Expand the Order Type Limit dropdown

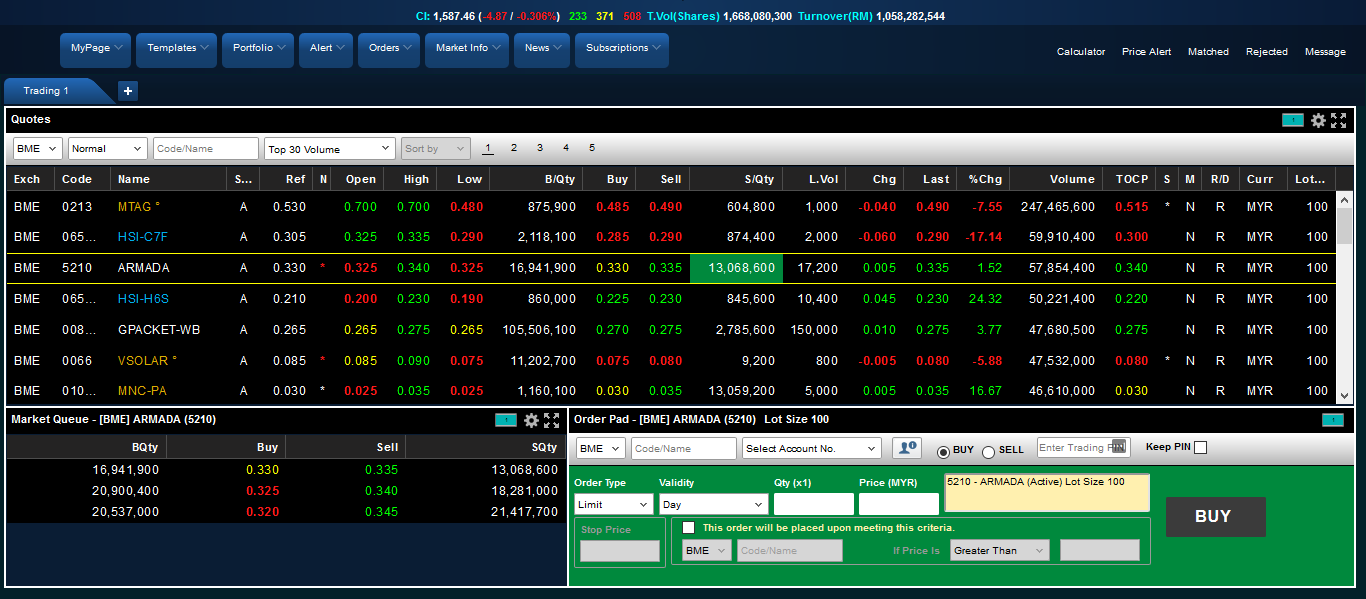(x=613, y=505)
